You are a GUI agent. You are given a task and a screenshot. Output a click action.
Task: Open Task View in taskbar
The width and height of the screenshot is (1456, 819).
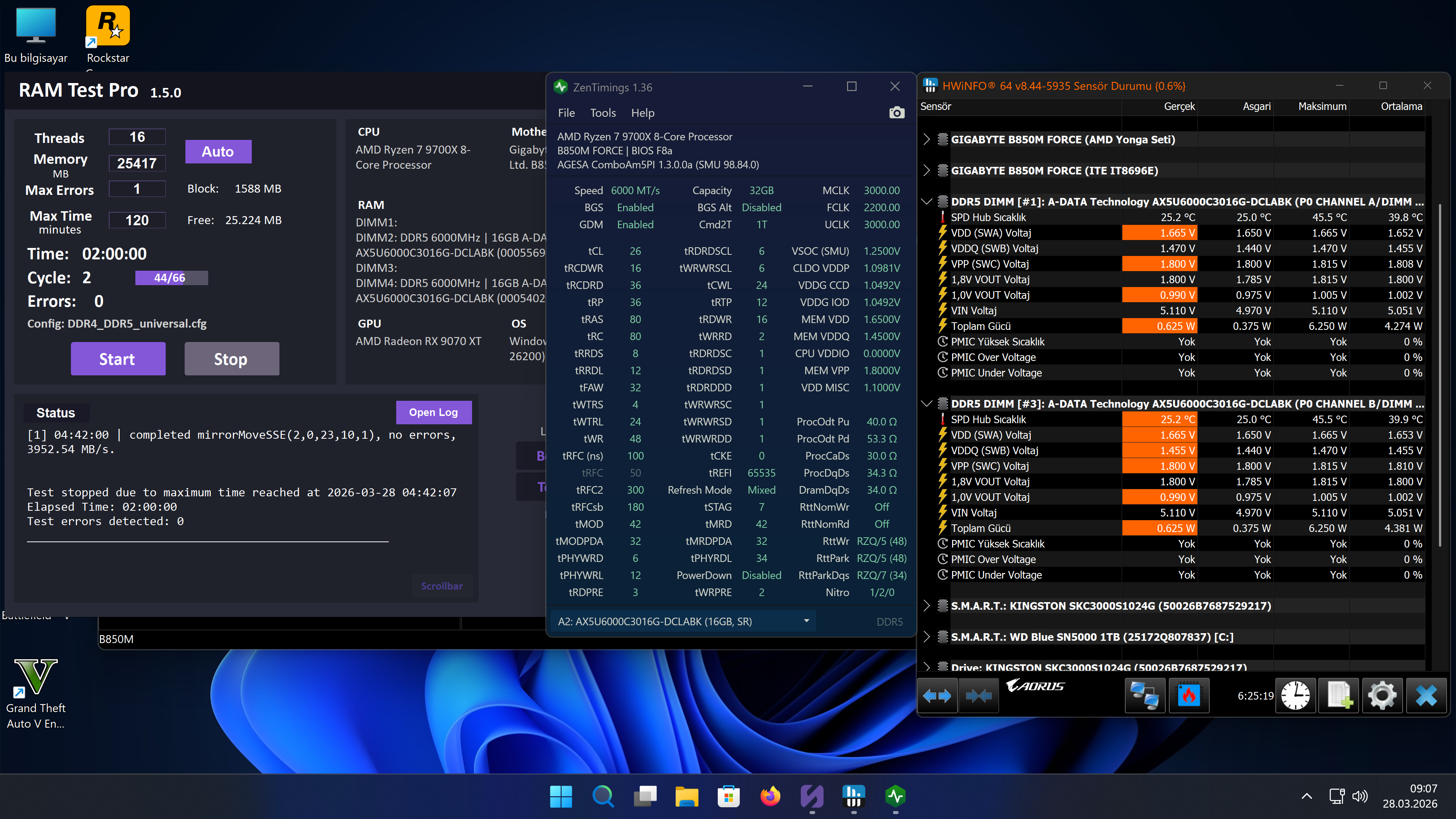645,797
